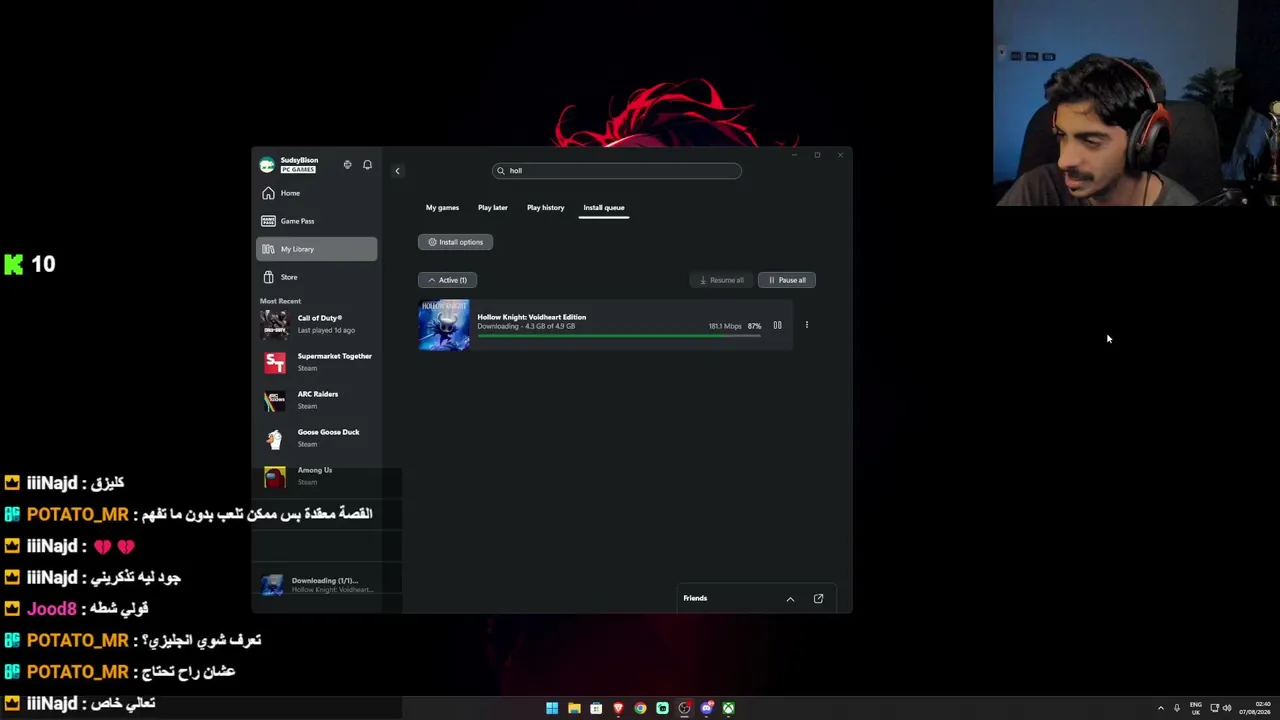
Task: Go to Home in the sidebar
Action: click(x=317, y=193)
